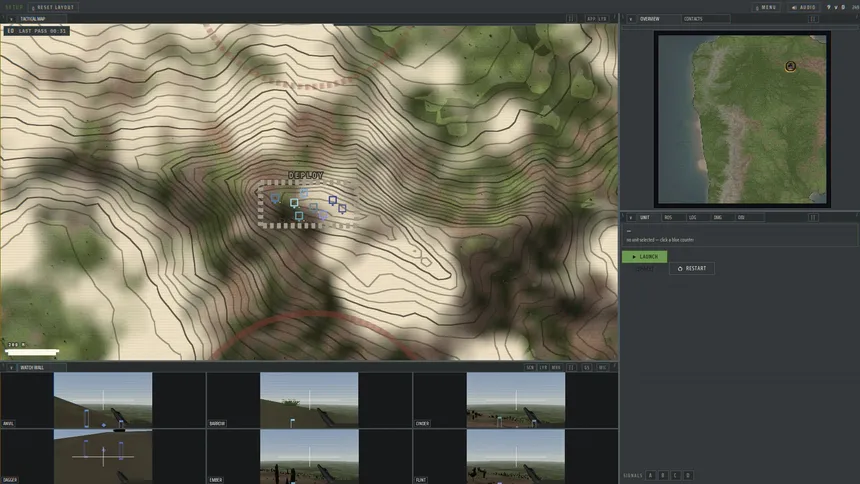
Task: Click the green Launch play button
Action: (644, 256)
